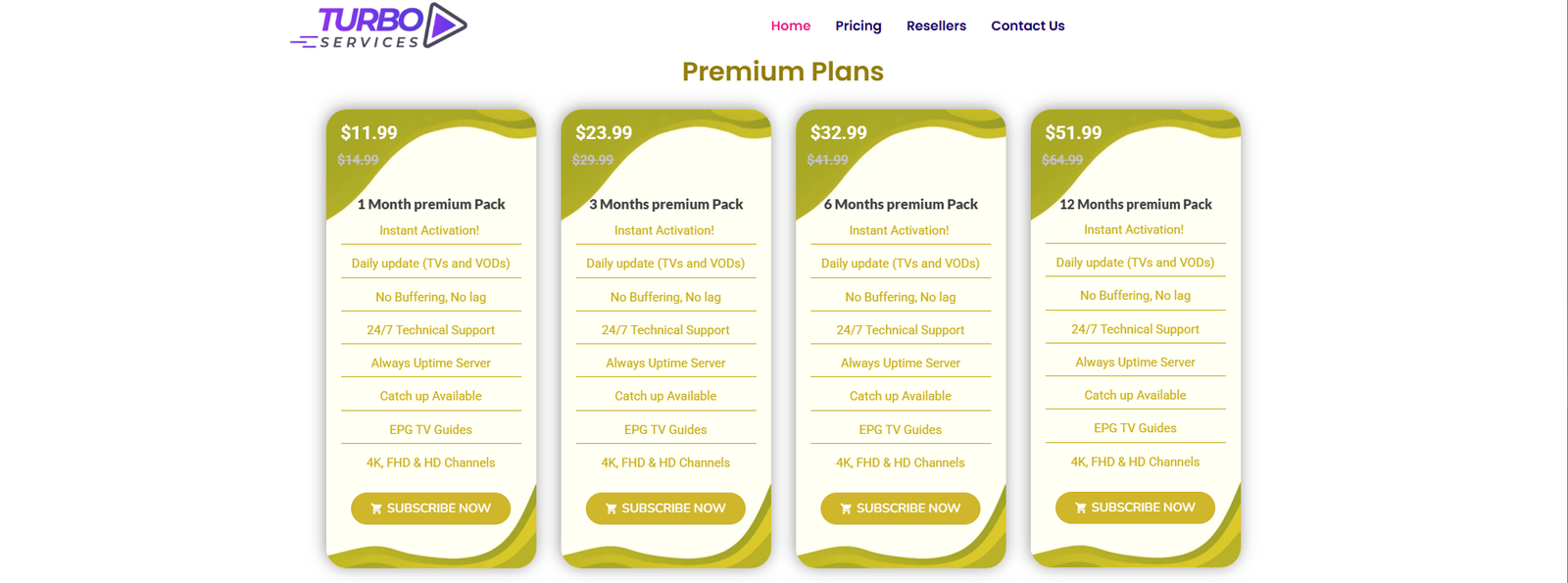Open the Pricing menu item
Image resolution: width=1568 pixels, height=583 pixels.
click(x=857, y=25)
